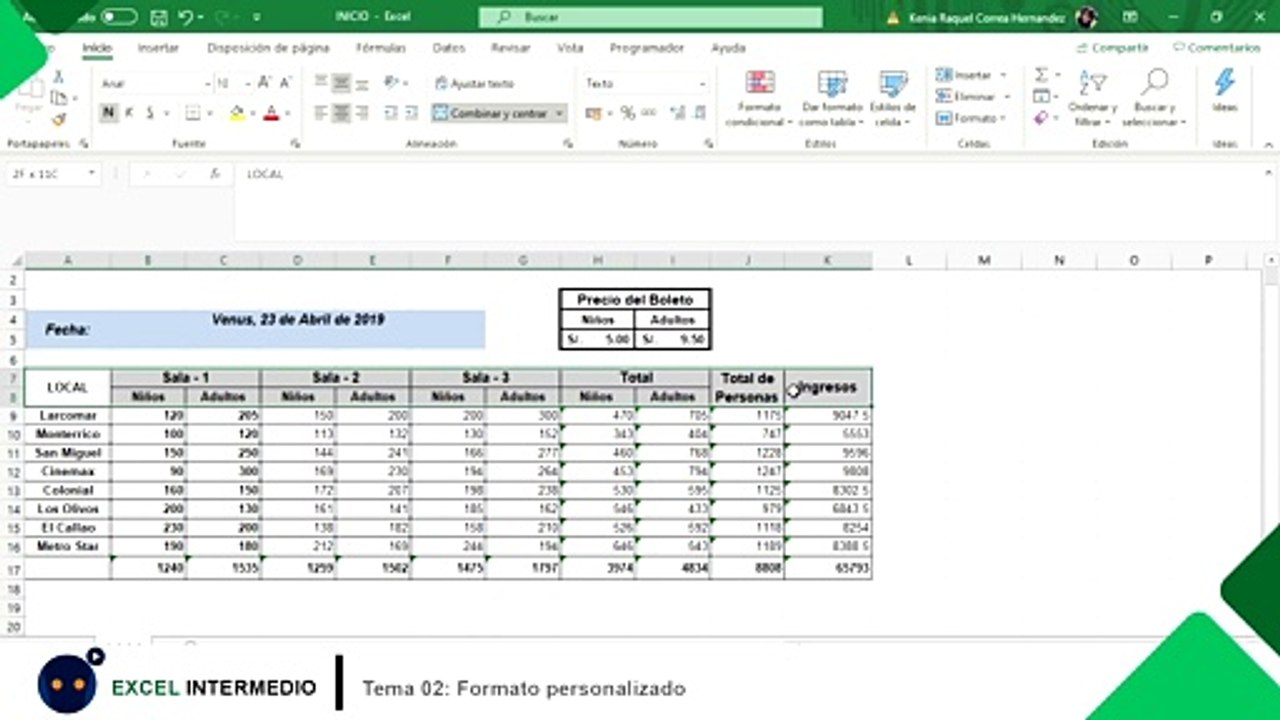
Task: Open Estilos de celda gallery
Action: coord(893,98)
